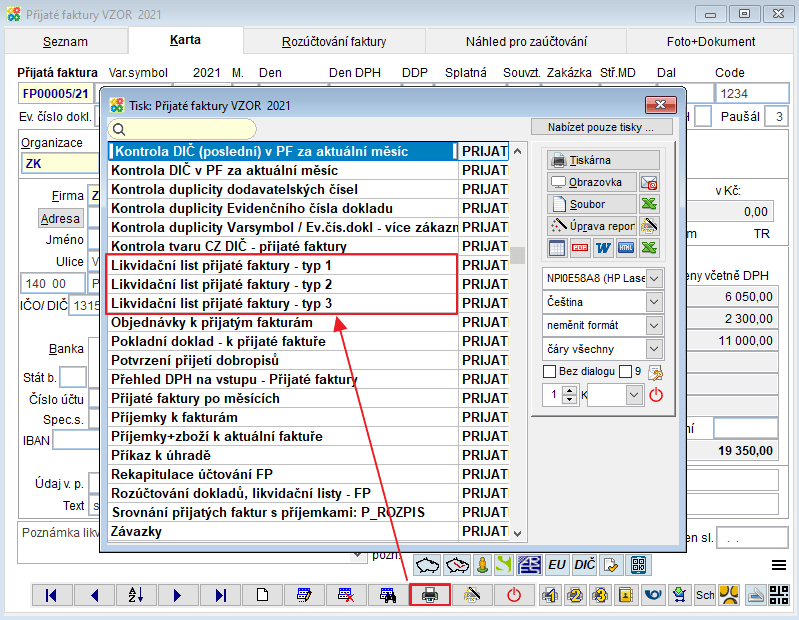Screen dimensions: 799x620
Task: Select Příjemky k fakturám row
Action: coord(282,417)
